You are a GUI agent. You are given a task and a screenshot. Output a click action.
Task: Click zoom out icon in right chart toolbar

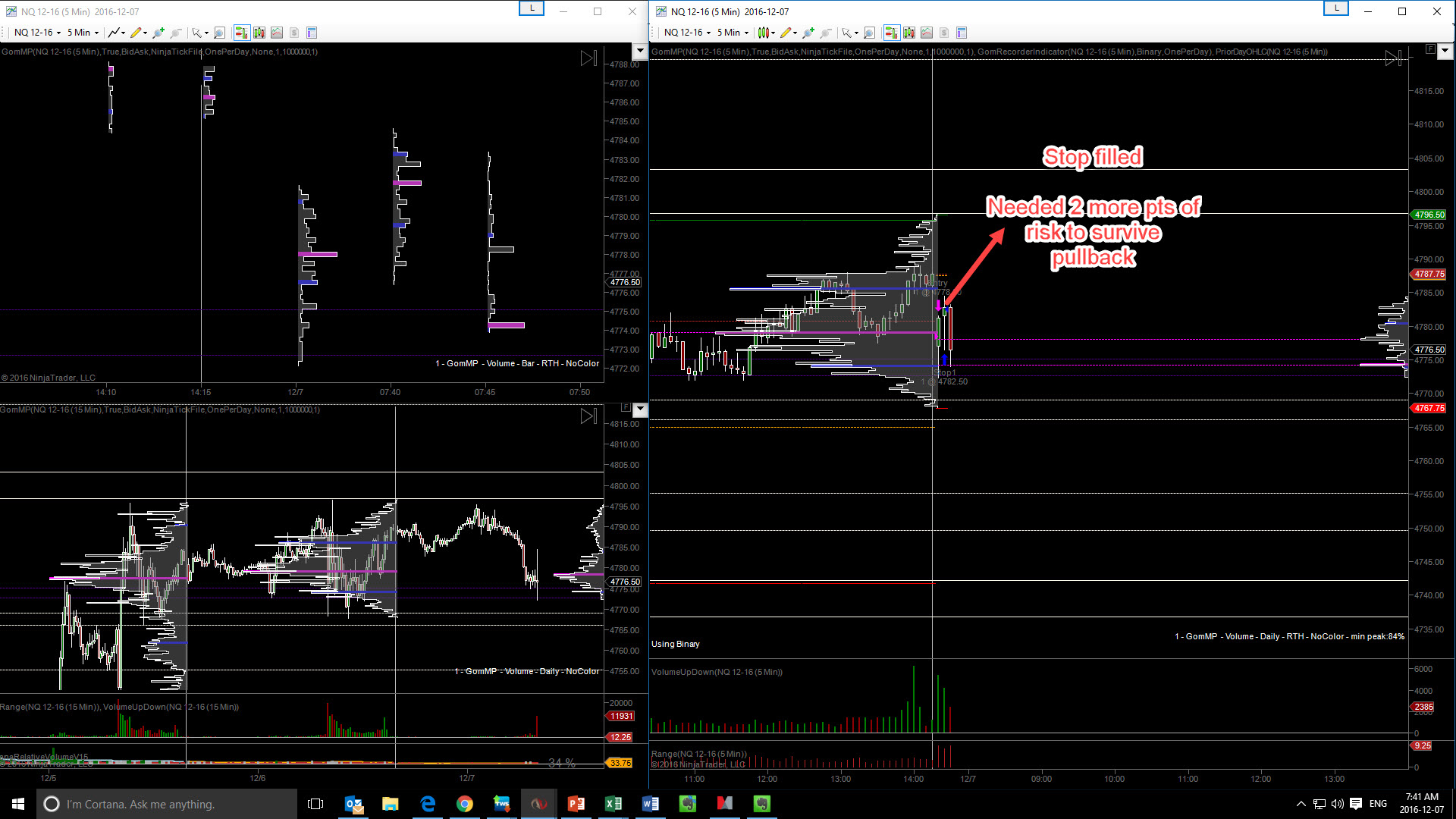point(826,33)
